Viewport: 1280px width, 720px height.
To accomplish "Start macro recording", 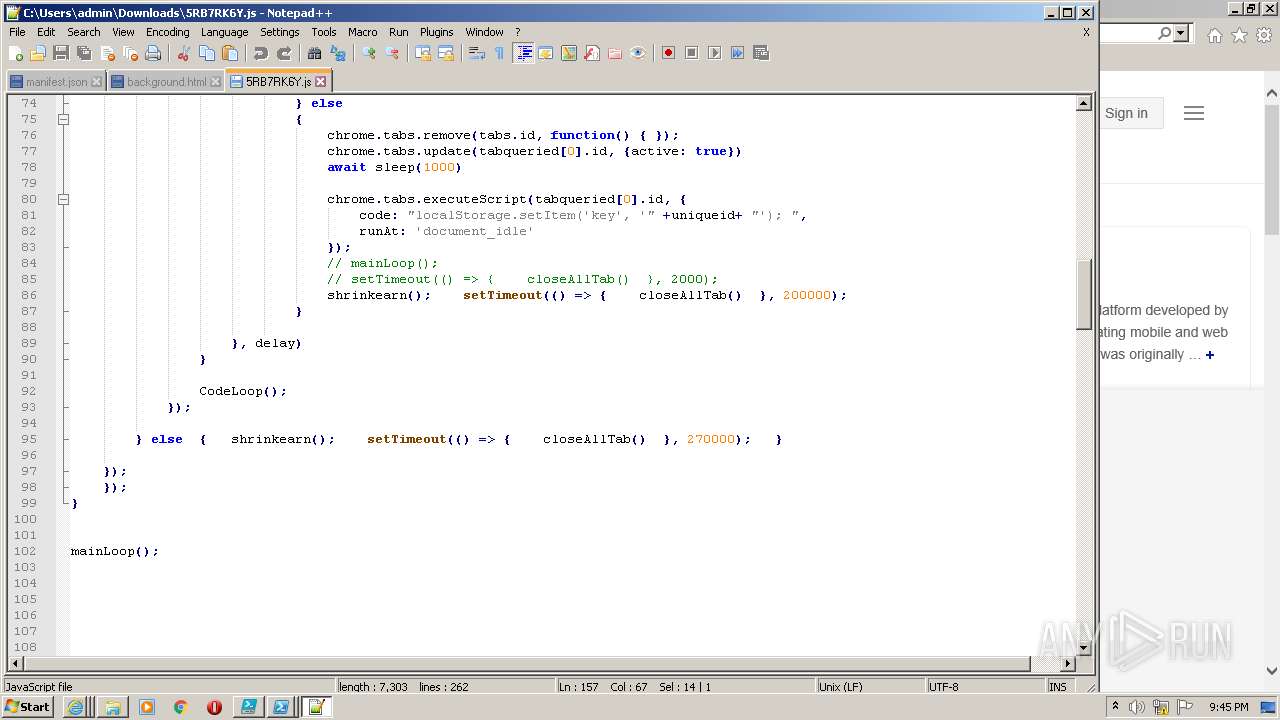I will [x=669, y=53].
